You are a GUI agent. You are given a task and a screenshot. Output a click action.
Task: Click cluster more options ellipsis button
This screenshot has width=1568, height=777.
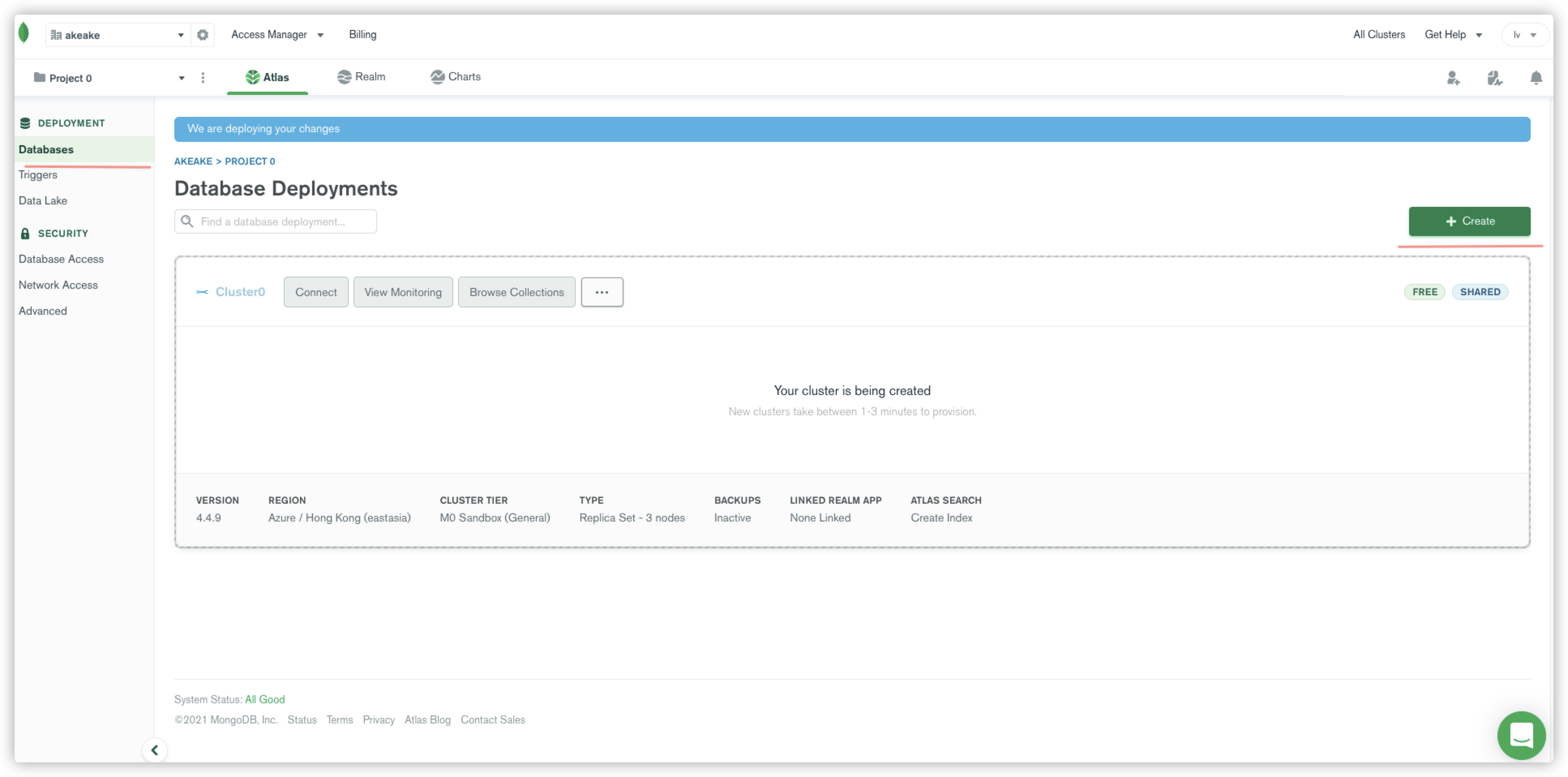pos(602,292)
